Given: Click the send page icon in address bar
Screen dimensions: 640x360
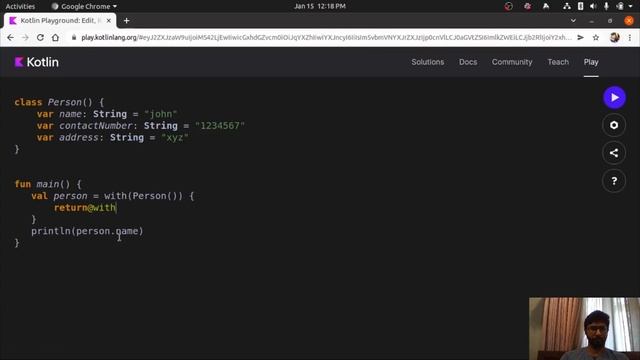Looking at the screenshot, I should coord(580,38).
